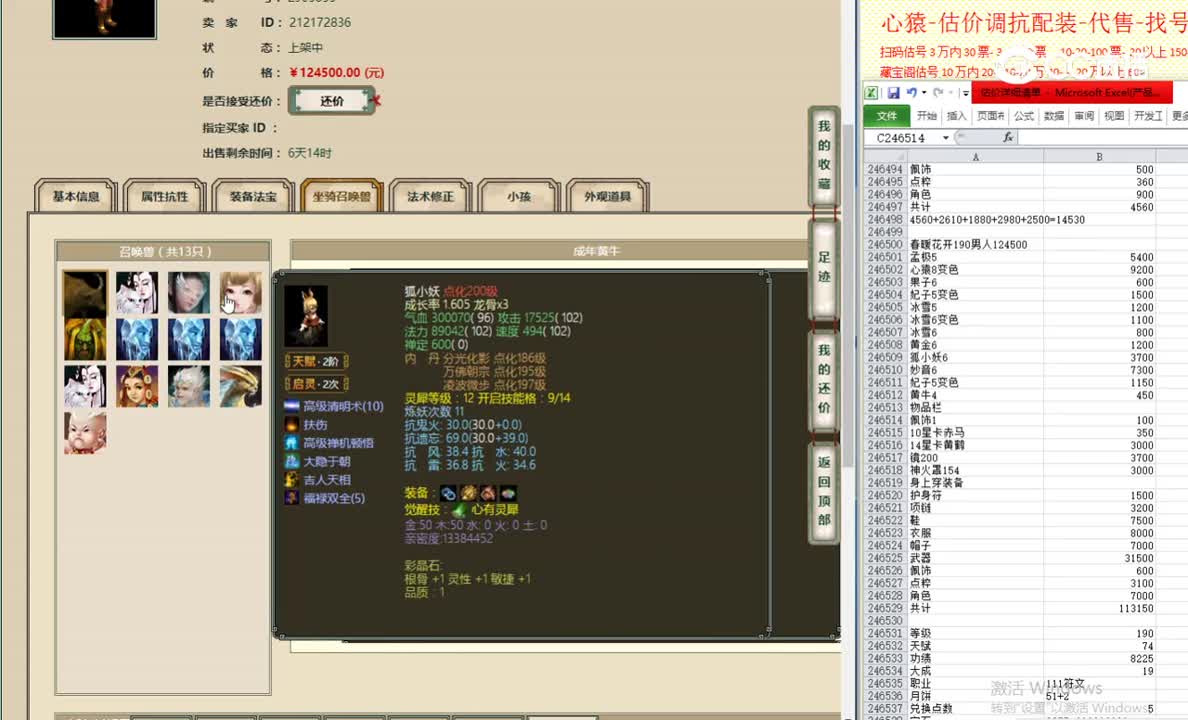Image resolution: width=1188 pixels, height=720 pixels.
Task: Switch to Excel 公式 ribbon tab
Action: pyautogui.click(x=1024, y=116)
